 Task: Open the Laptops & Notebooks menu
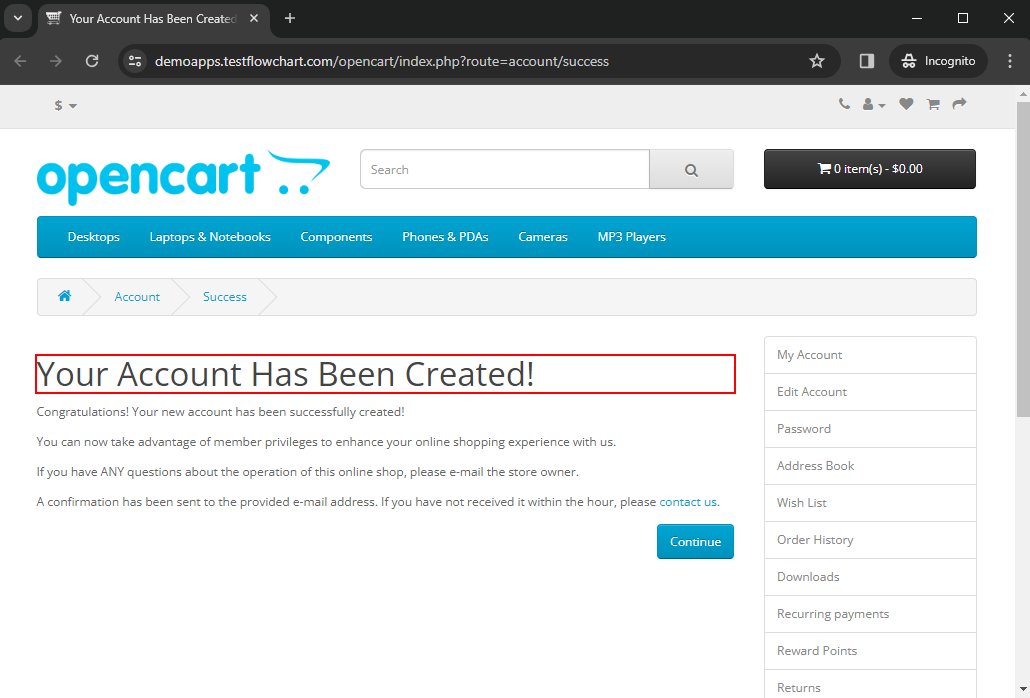[x=210, y=237]
